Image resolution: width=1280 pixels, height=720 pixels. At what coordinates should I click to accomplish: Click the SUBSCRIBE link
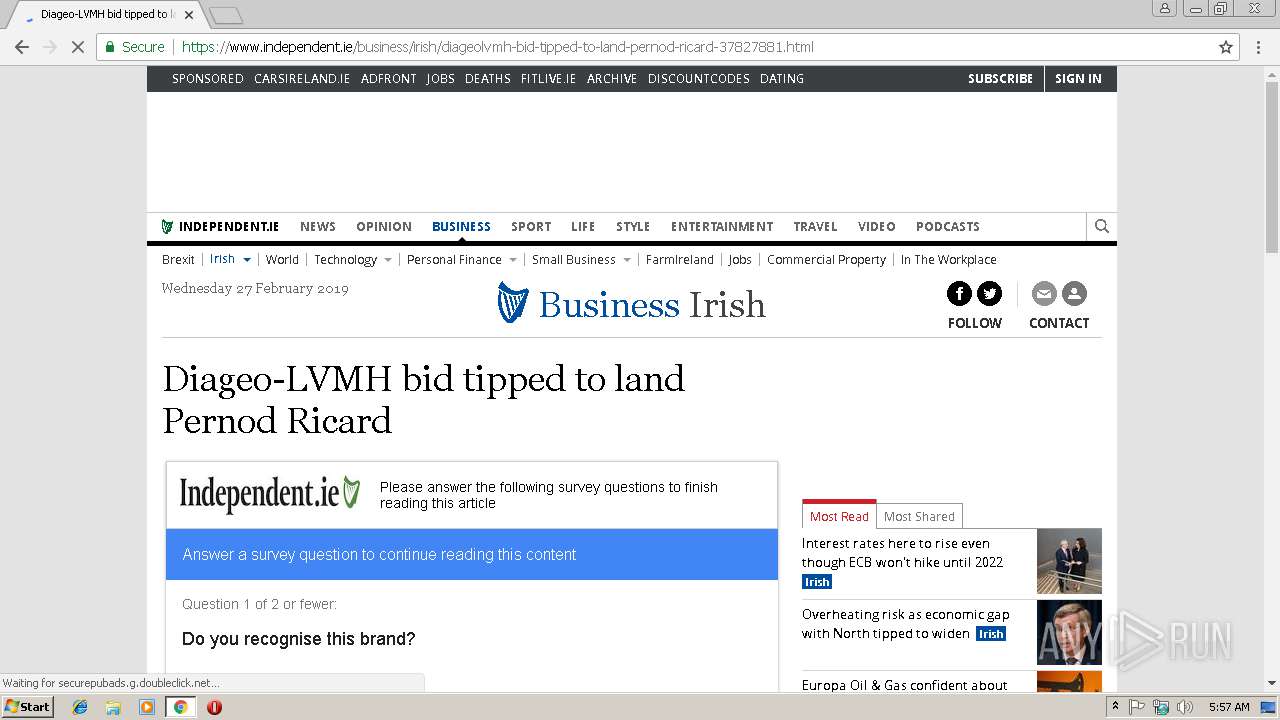click(x=1000, y=79)
